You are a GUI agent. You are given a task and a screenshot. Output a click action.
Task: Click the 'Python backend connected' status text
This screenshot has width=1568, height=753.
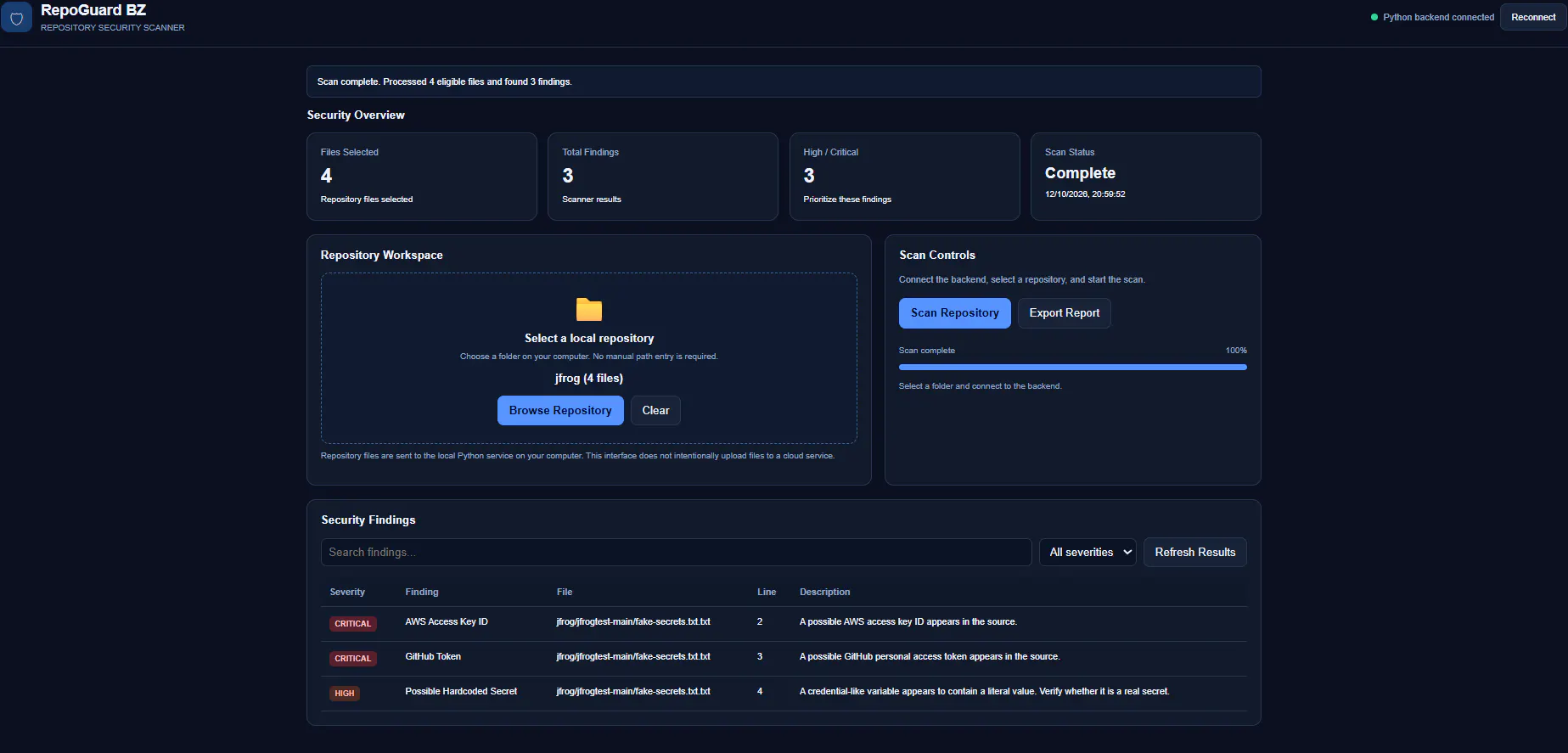click(1438, 17)
